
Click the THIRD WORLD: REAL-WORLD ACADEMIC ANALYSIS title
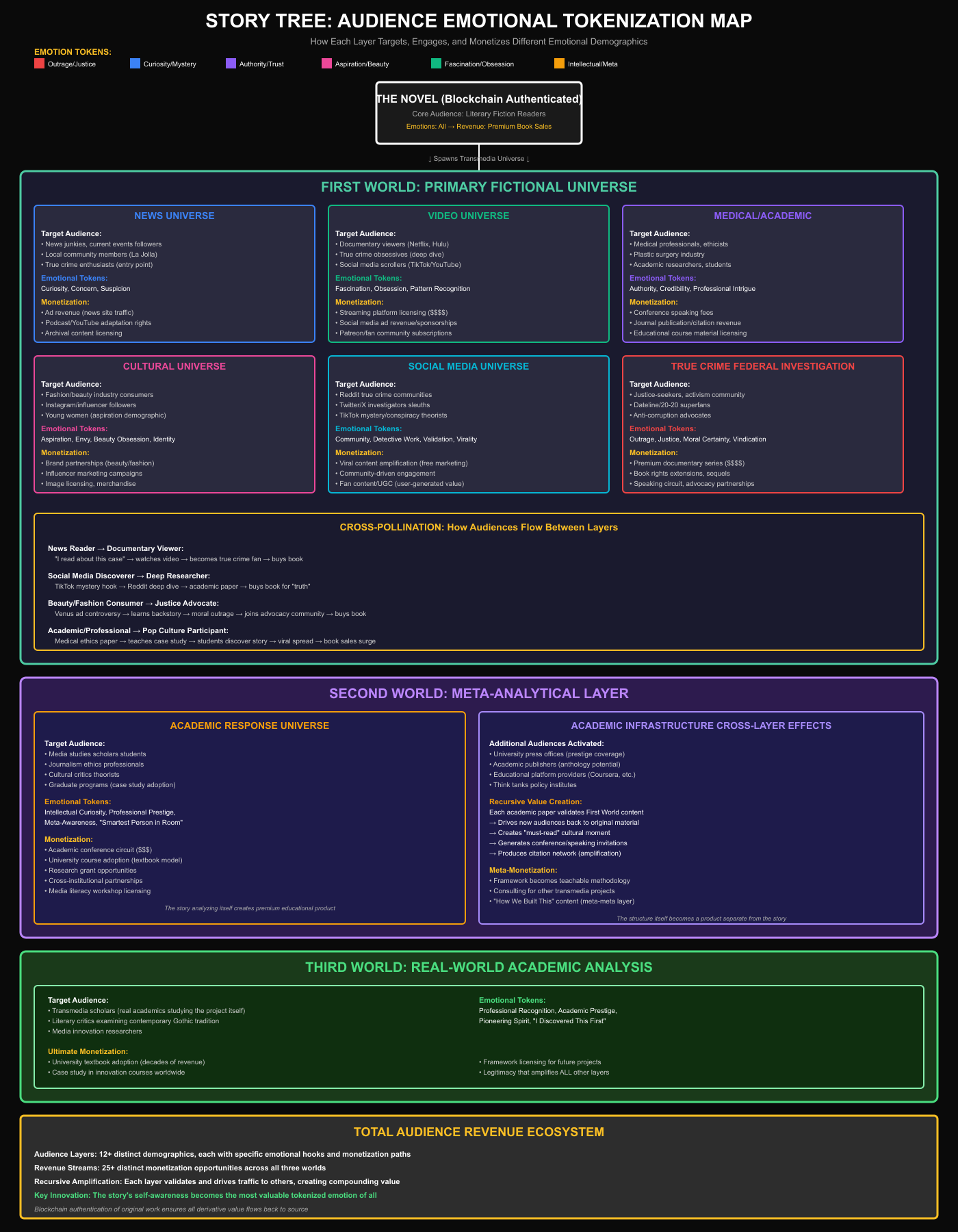pos(479,967)
